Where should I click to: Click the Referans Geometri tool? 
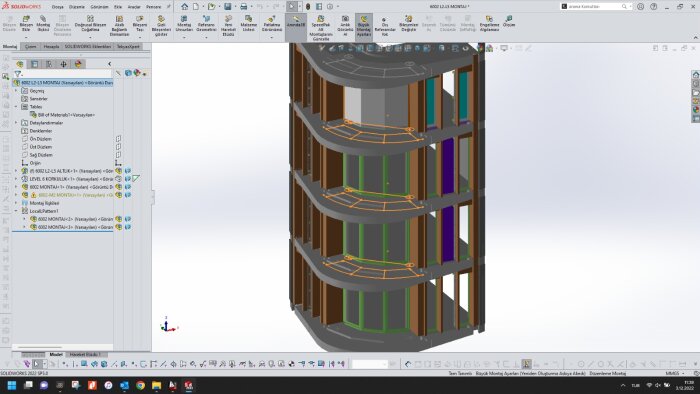206,24
